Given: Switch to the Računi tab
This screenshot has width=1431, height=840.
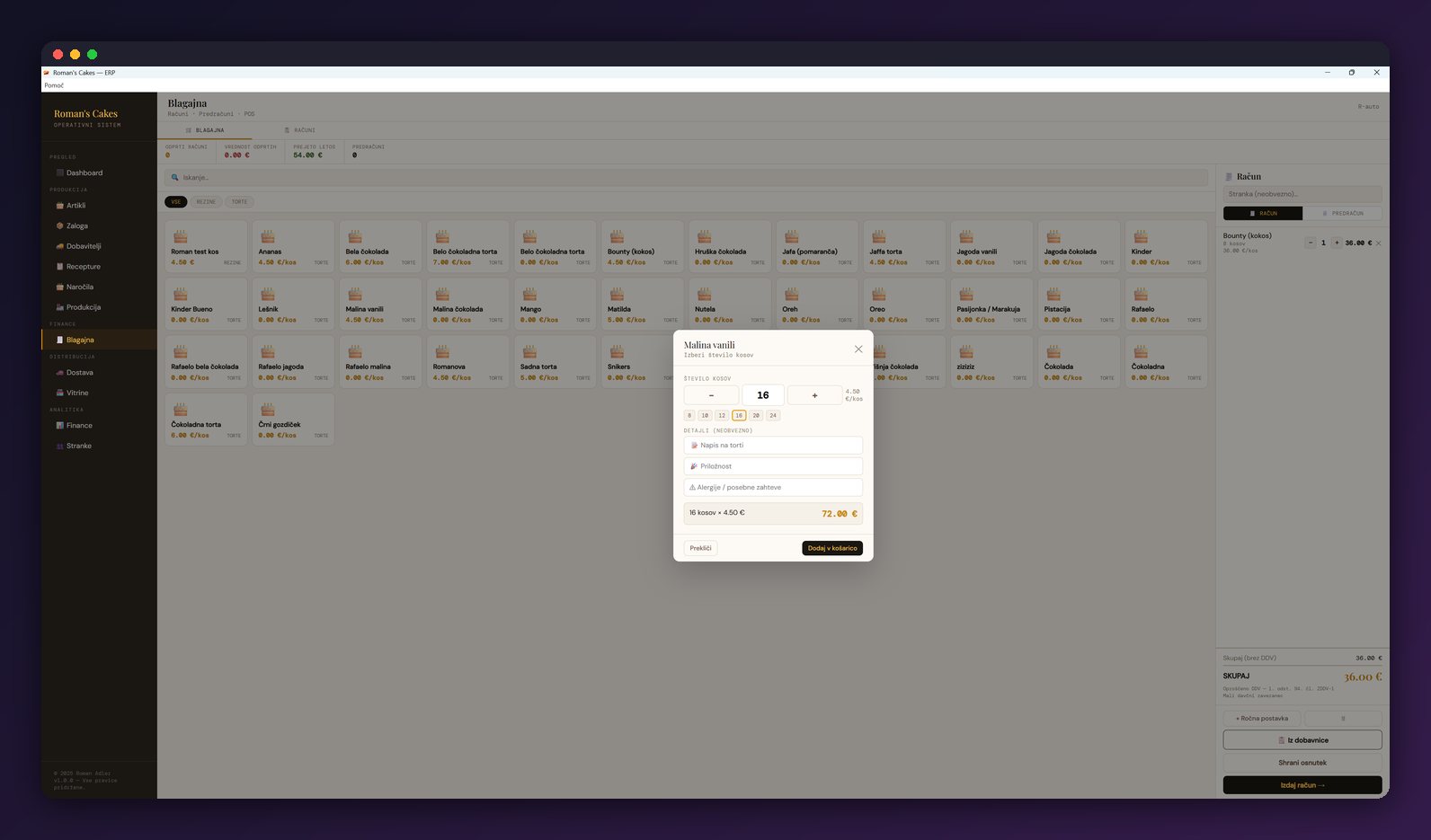Looking at the screenshot, I should pos(300,130).
